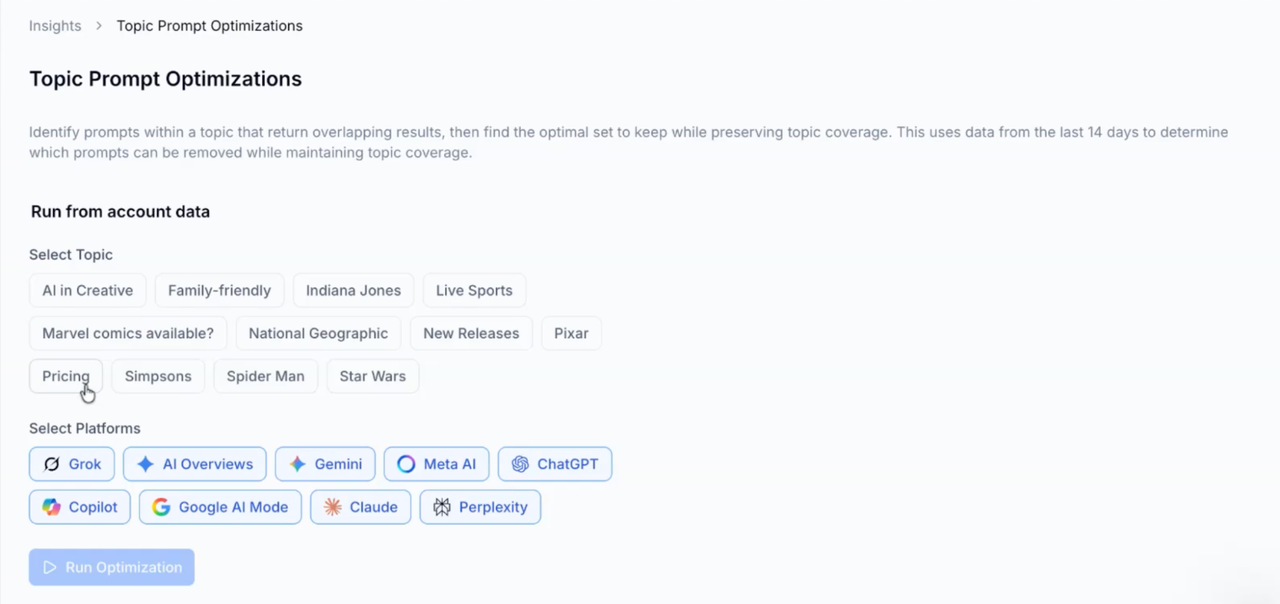Toggle the Perplexity platform label
Screen dimensions: 1280x604
[493, 507]
